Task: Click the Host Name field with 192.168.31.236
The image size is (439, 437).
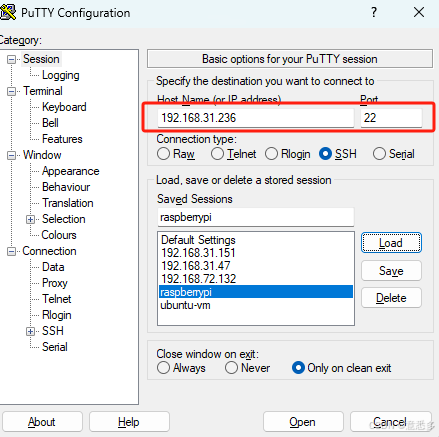Action: tap(256, 118)
